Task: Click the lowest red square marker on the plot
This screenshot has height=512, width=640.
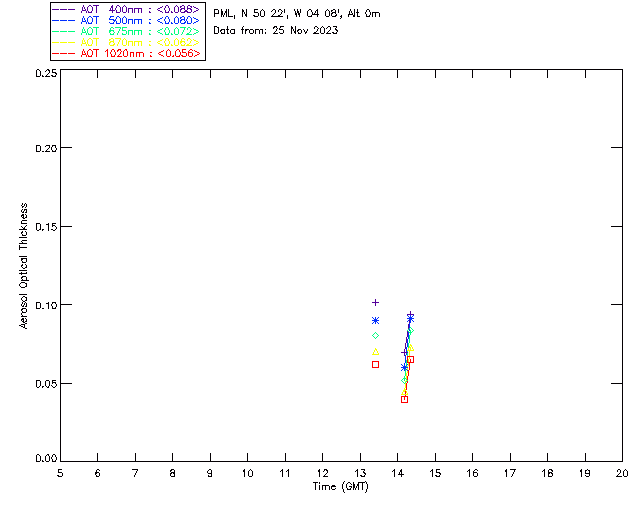Action: pyautogui.click(x=404, y=399)
